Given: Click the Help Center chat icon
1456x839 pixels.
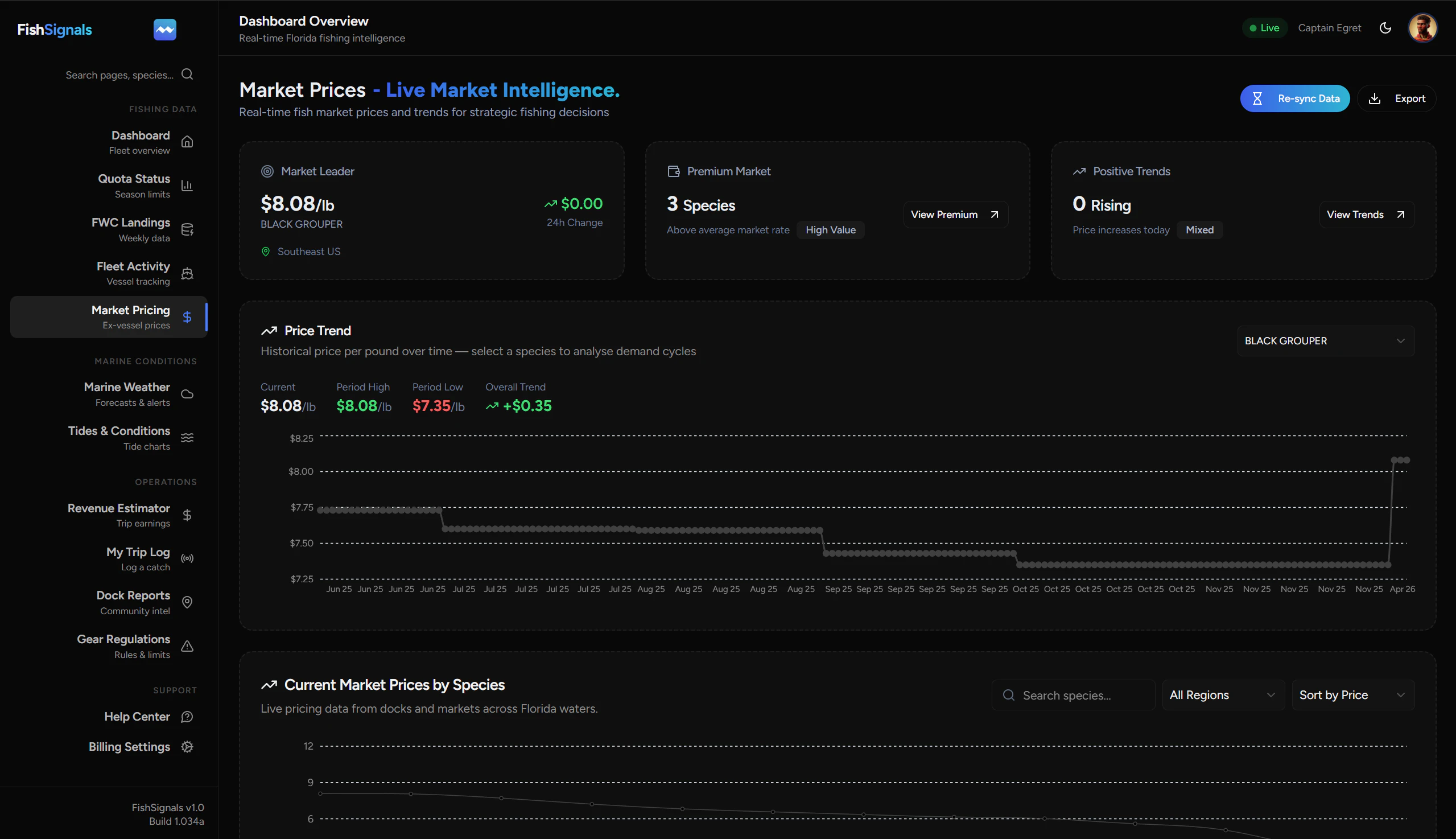Looking at the screenshot, I should click(187, 717).
